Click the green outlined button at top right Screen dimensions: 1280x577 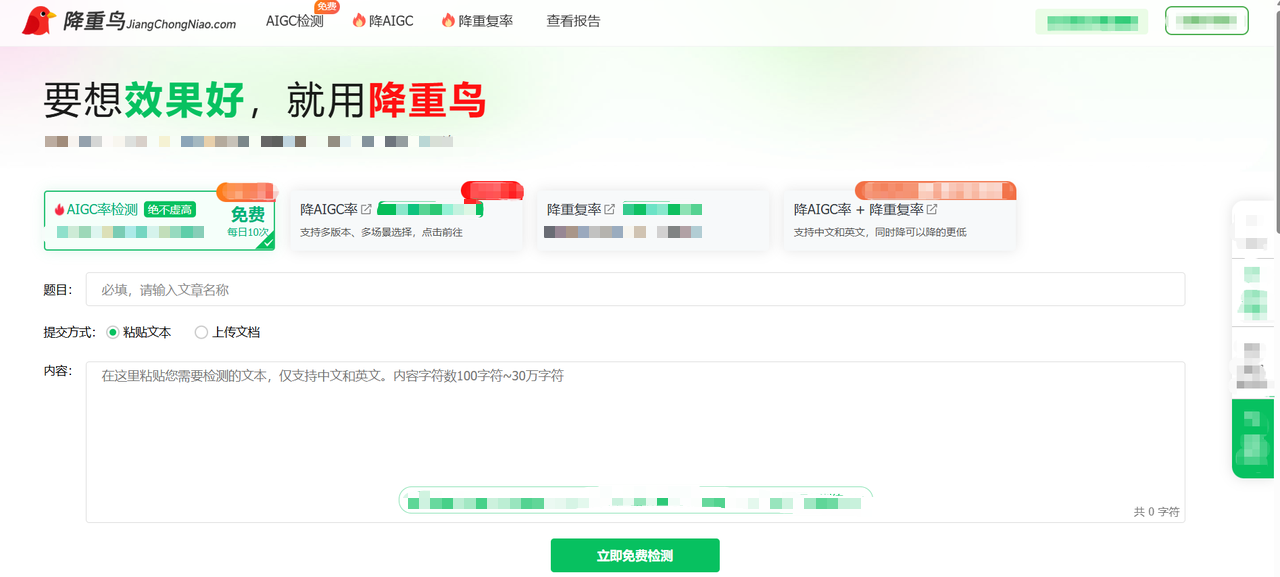tap(1207, 20)
